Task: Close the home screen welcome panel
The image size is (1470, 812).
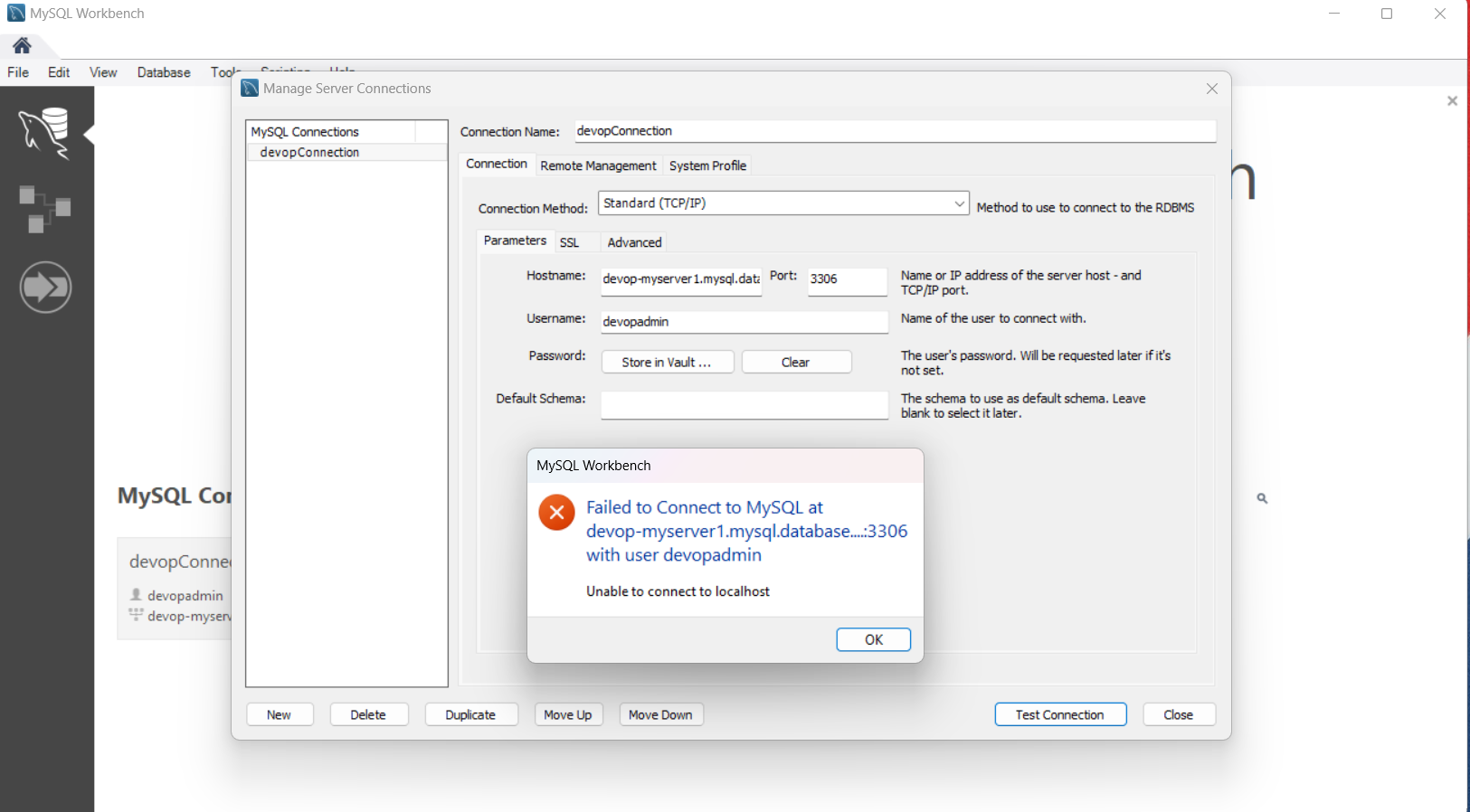Action: tap(1452, 100)
